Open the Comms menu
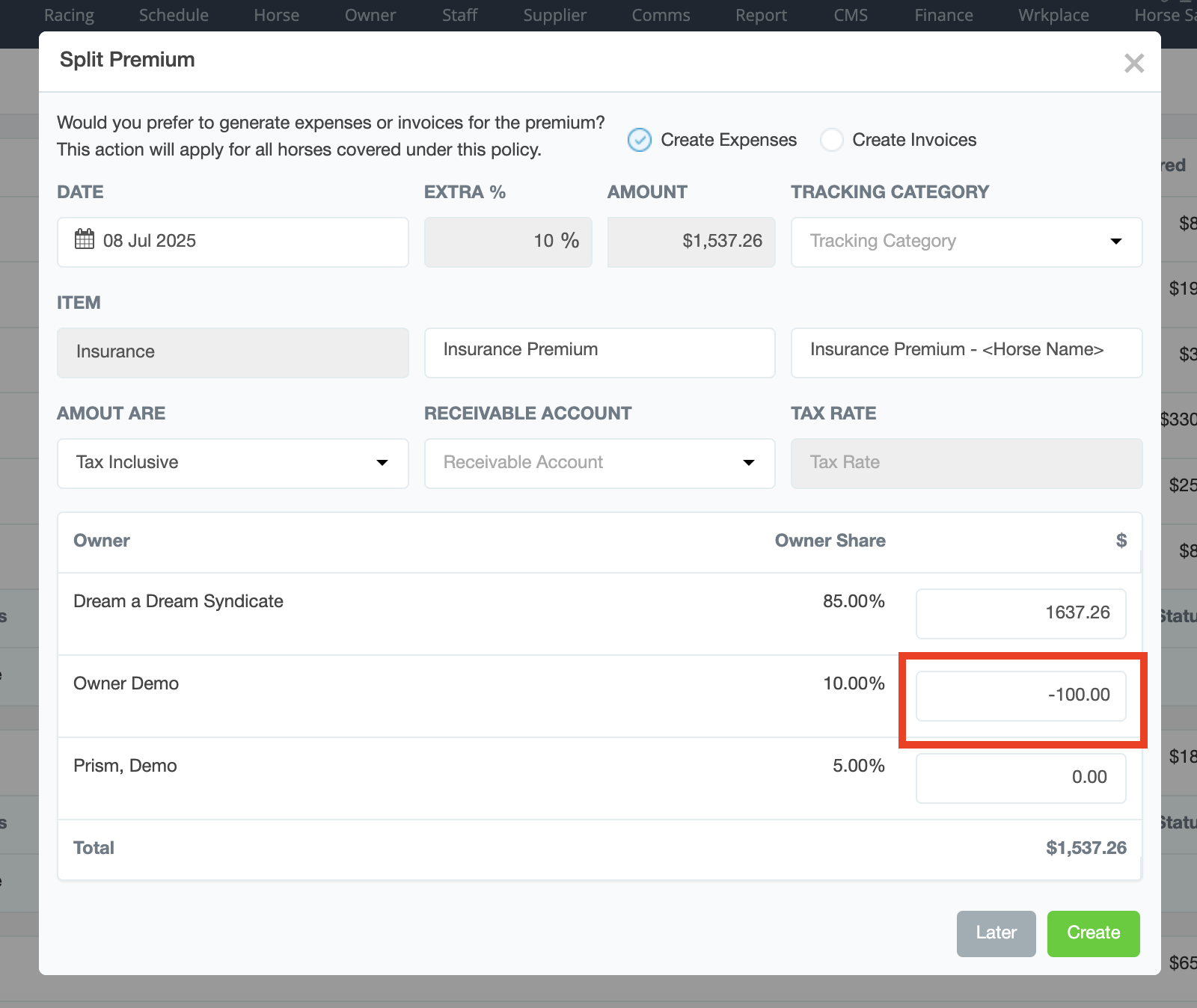This screenshot has height=1008, width=1197. 661,15
